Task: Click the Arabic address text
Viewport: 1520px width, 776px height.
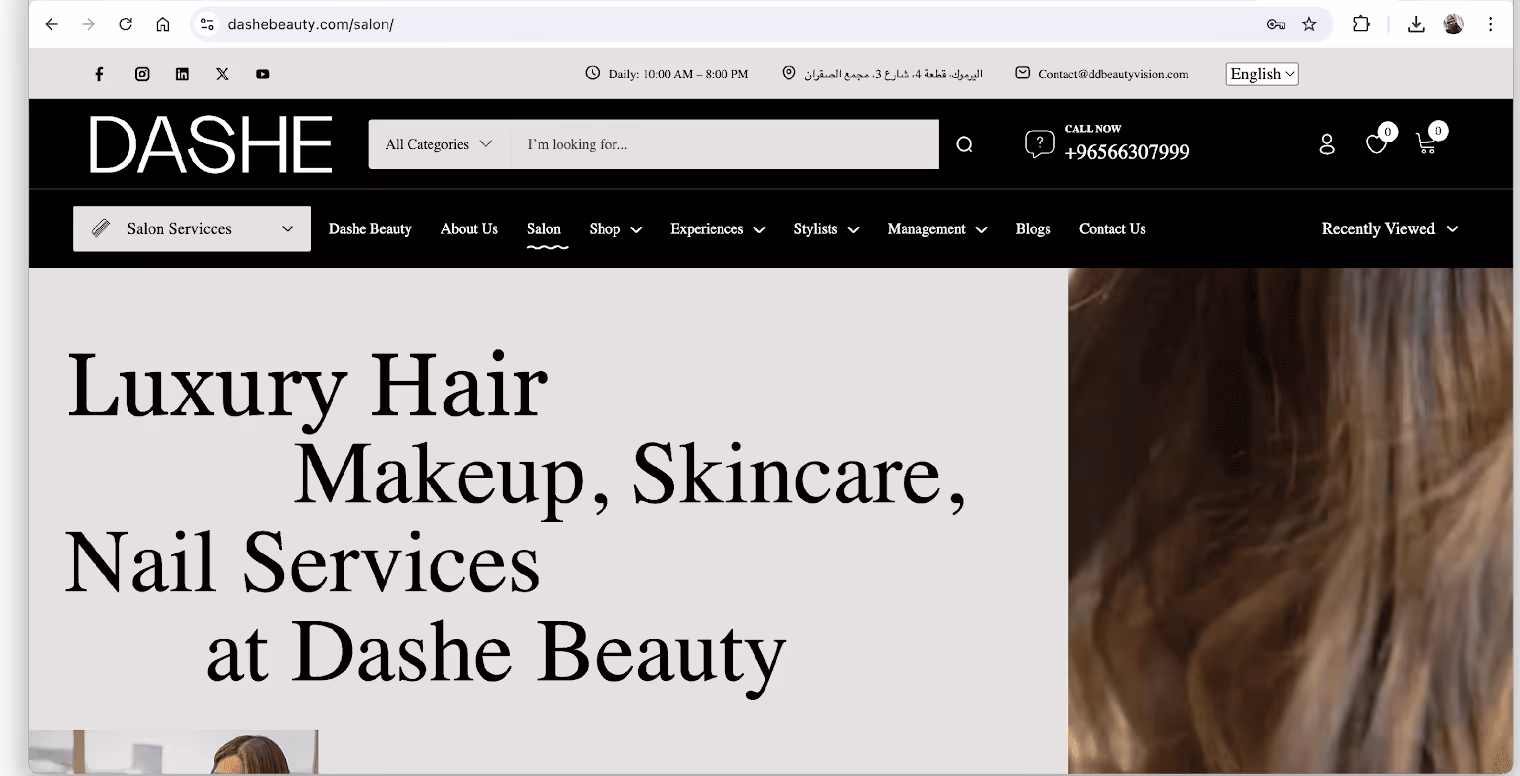Action: (x=892, y=74)
